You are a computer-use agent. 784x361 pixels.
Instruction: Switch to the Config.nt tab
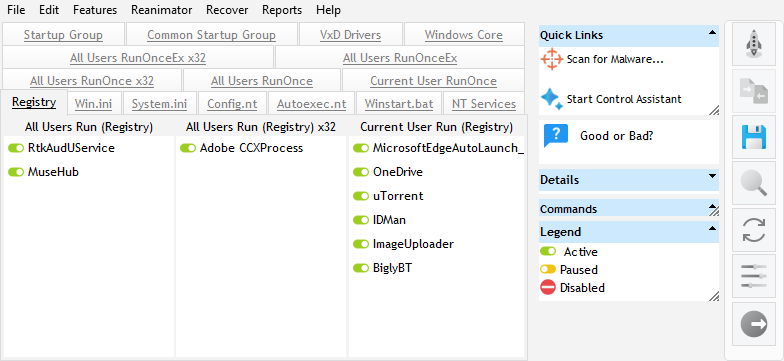coord(232,104)
